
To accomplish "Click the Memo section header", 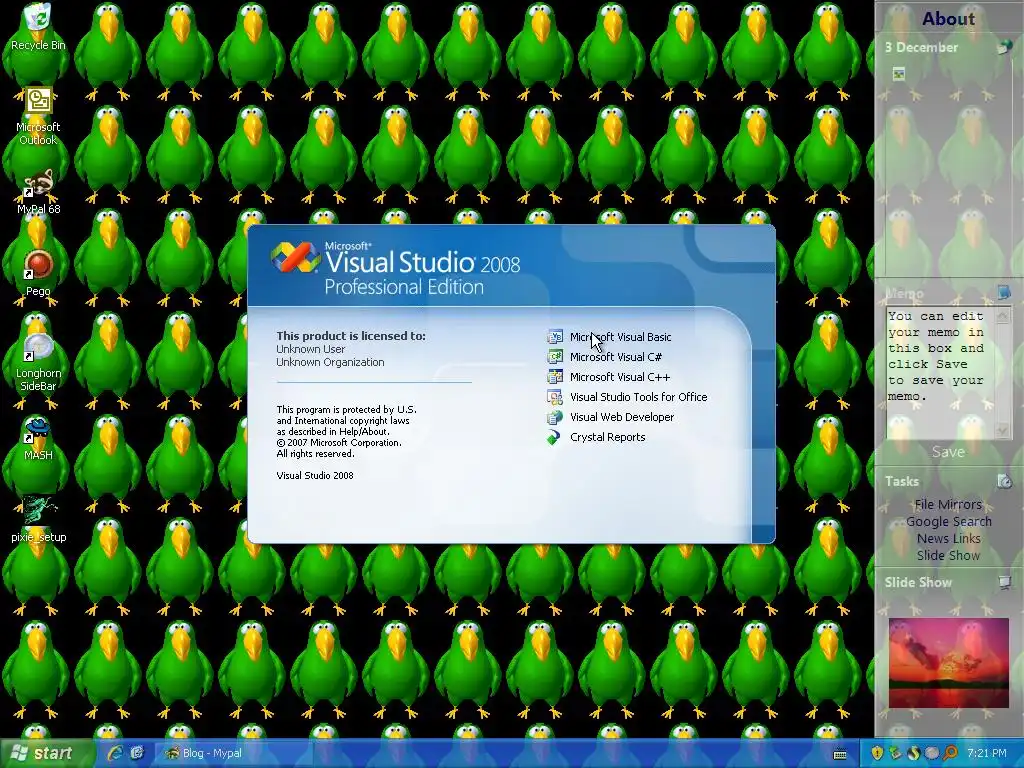I will click(x=904, y=293).
